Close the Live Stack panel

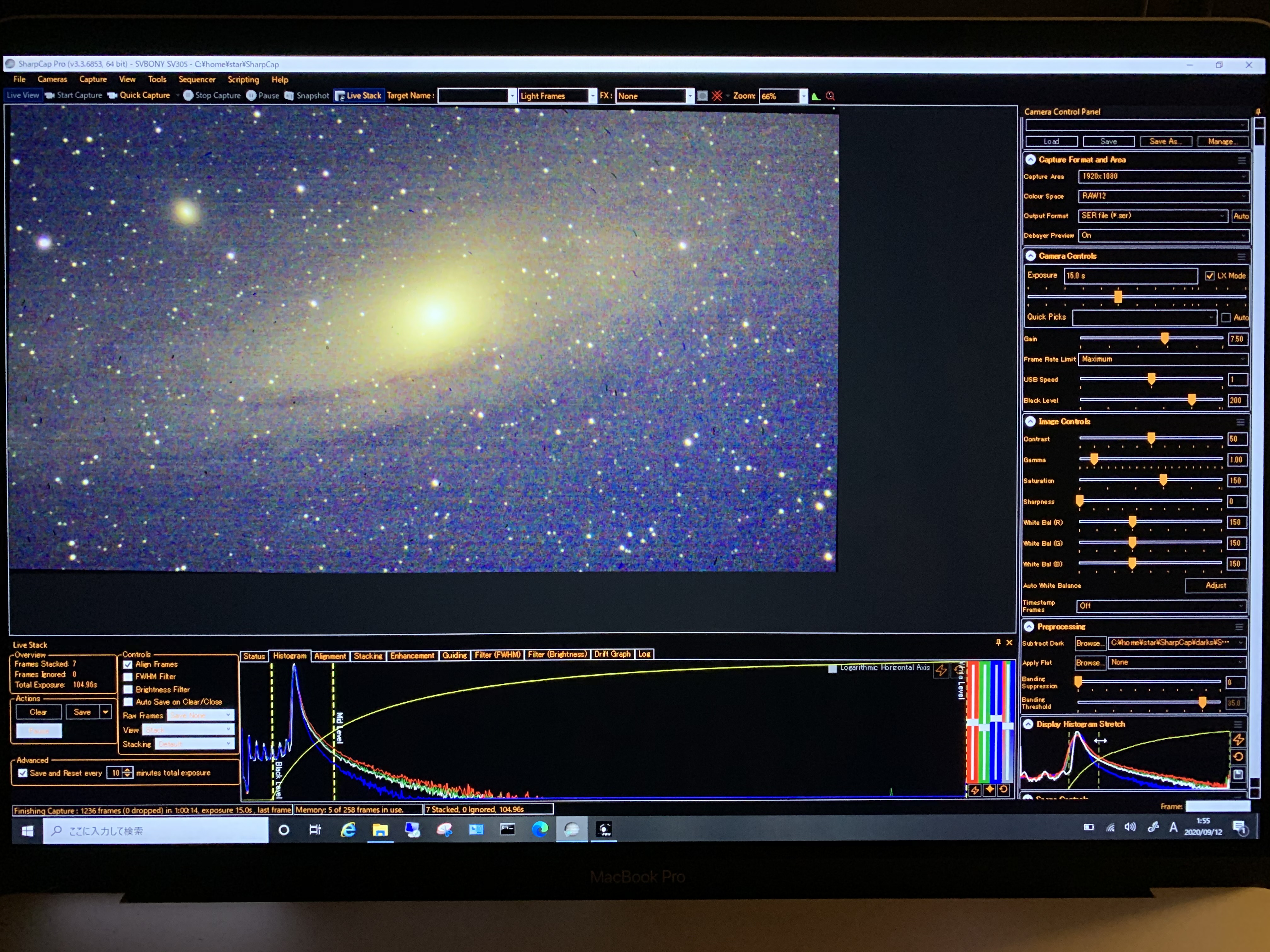pos(1009,643)
